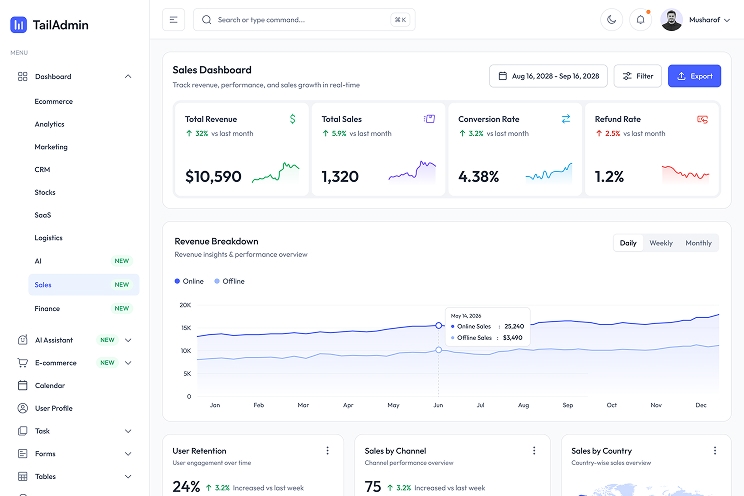This screenshot has height=496, width=744.
Task: Click Musharof profile avatar
Action: tap(671, 20)
